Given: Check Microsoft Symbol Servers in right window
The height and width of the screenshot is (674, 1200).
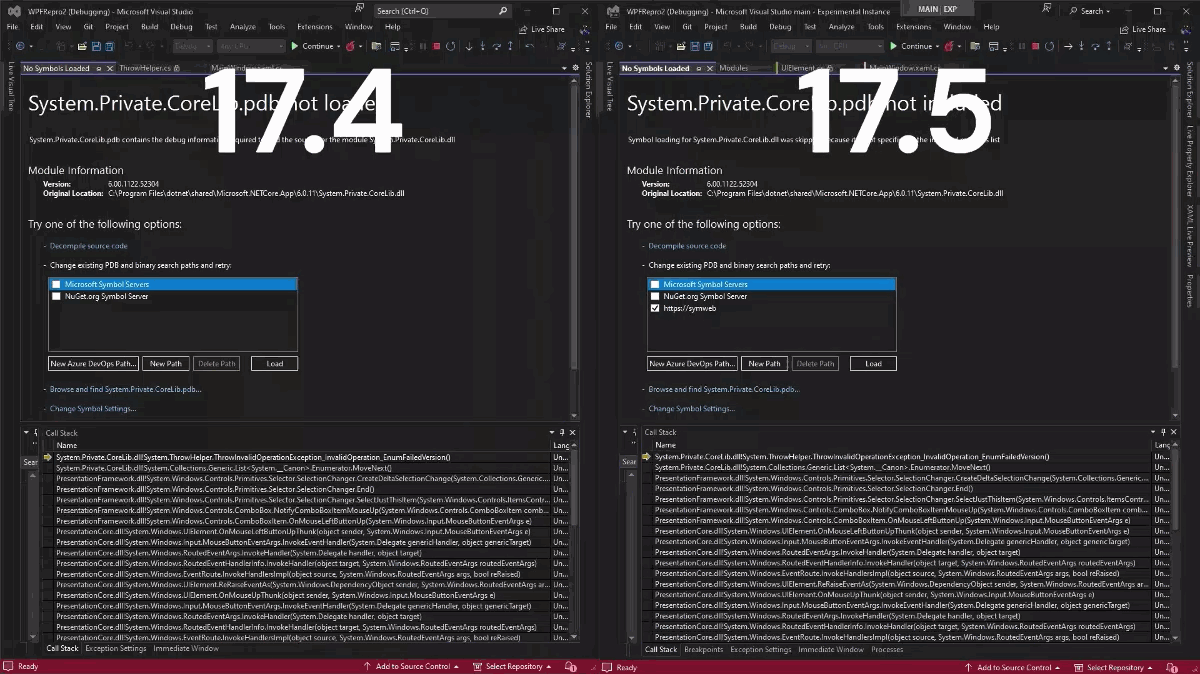Looking at the screenshot, I should pyautogui.click(x=655, y=284).
